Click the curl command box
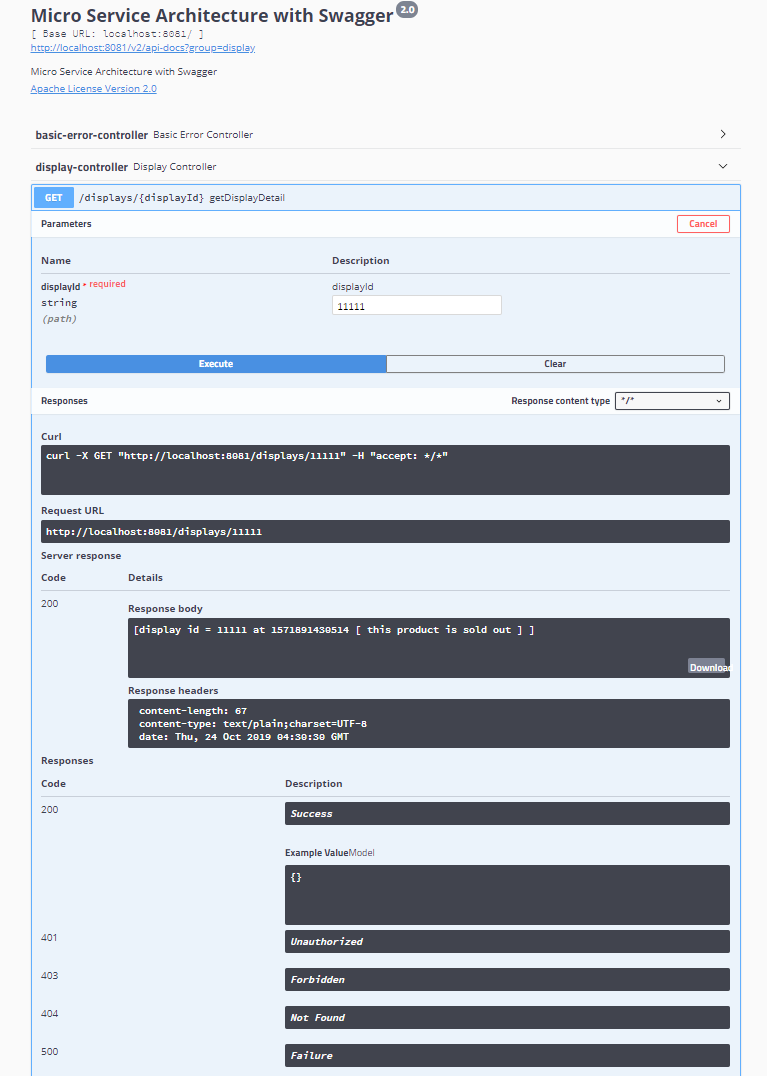Image resolution: width=769 pixels, height=1076 pixels. pos(385,470)
